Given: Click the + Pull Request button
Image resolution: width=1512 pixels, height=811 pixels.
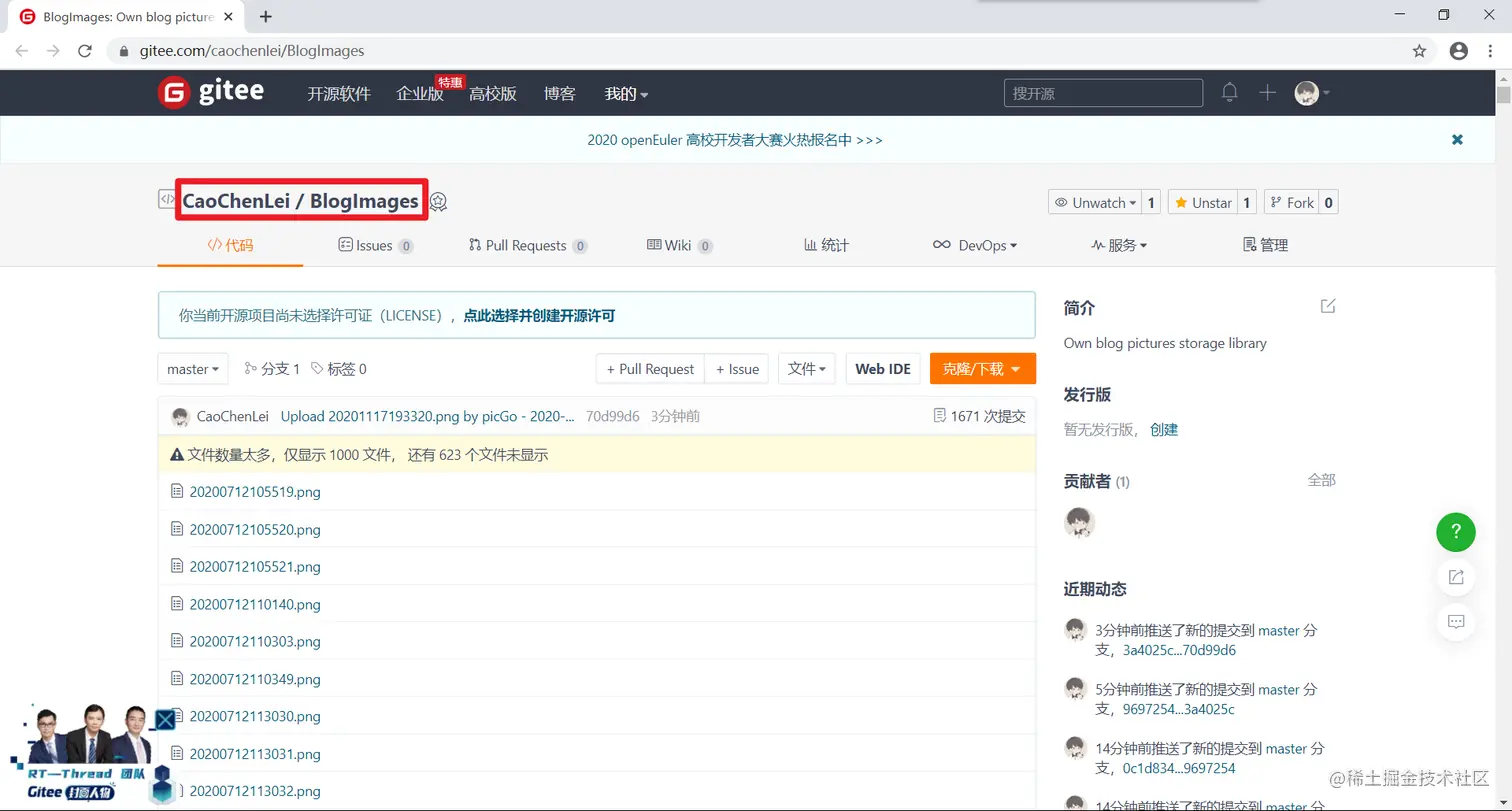Looking at the screenshot, I should [x=650, y=369].
